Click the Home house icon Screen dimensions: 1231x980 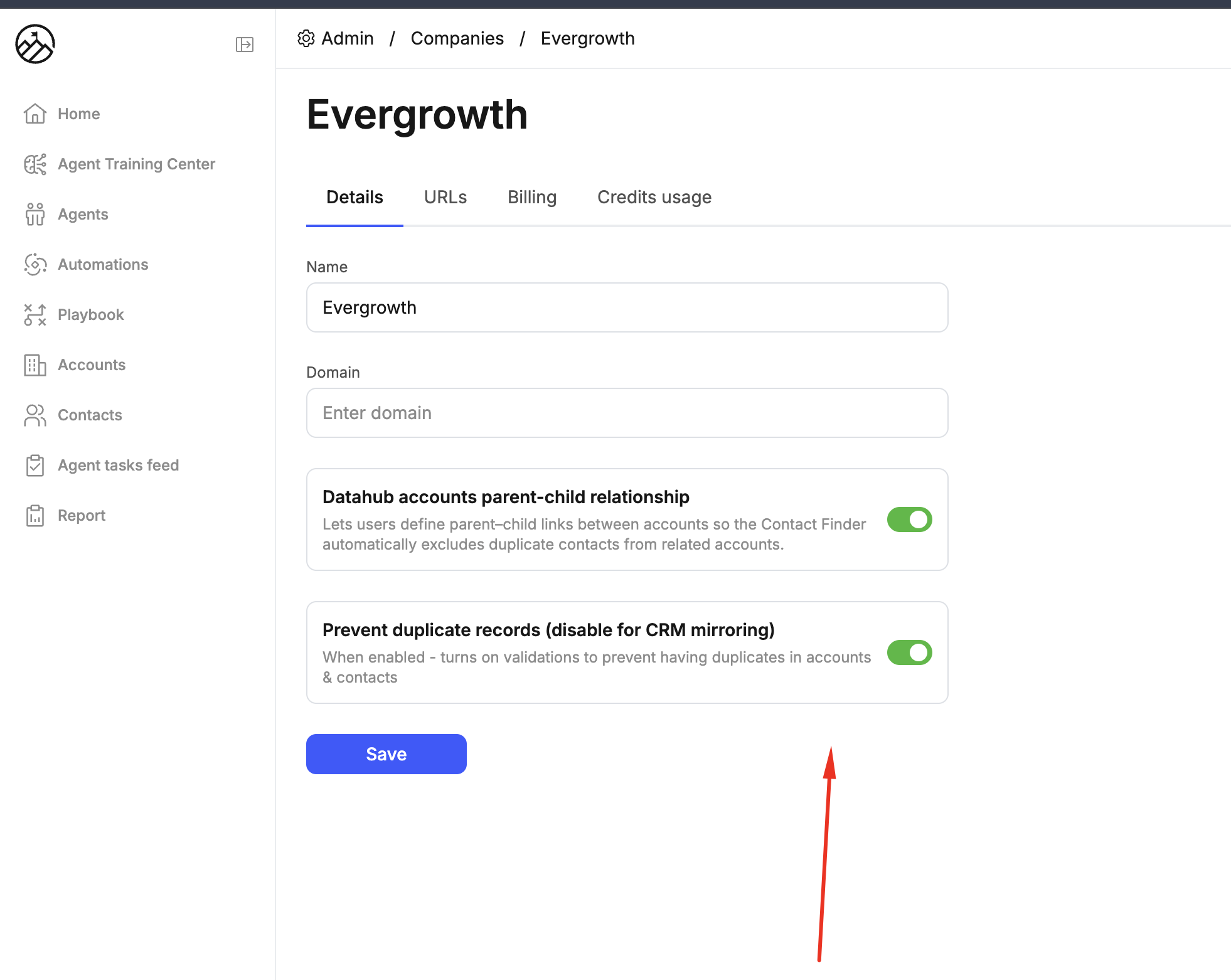(35, 114)
